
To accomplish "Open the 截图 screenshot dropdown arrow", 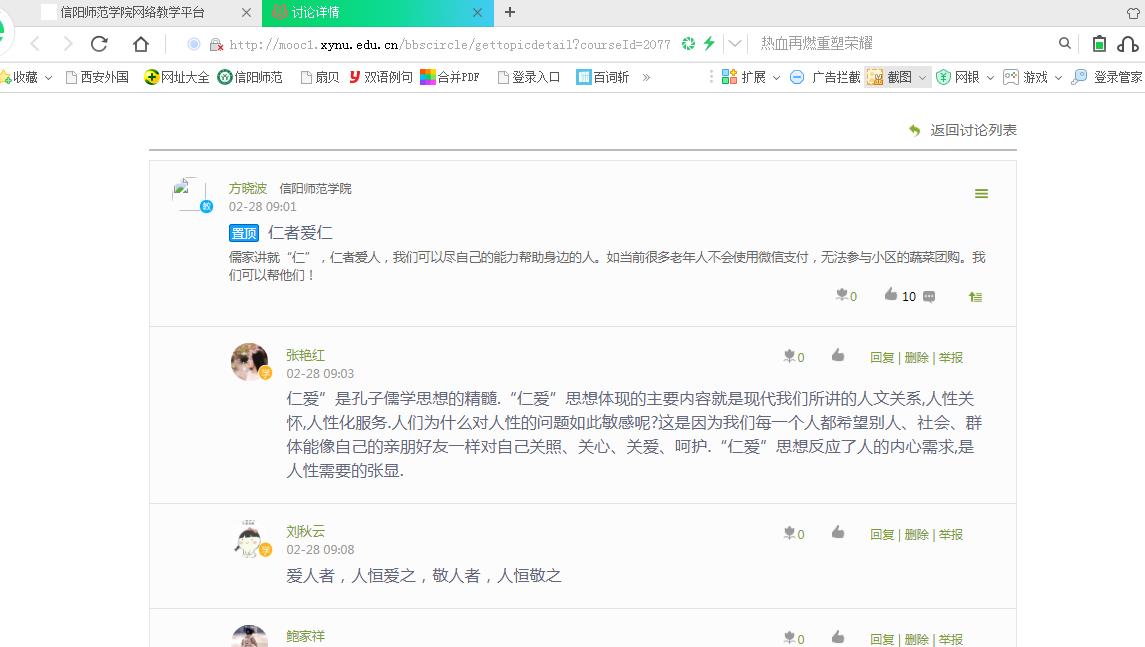I will click(923, 77).
